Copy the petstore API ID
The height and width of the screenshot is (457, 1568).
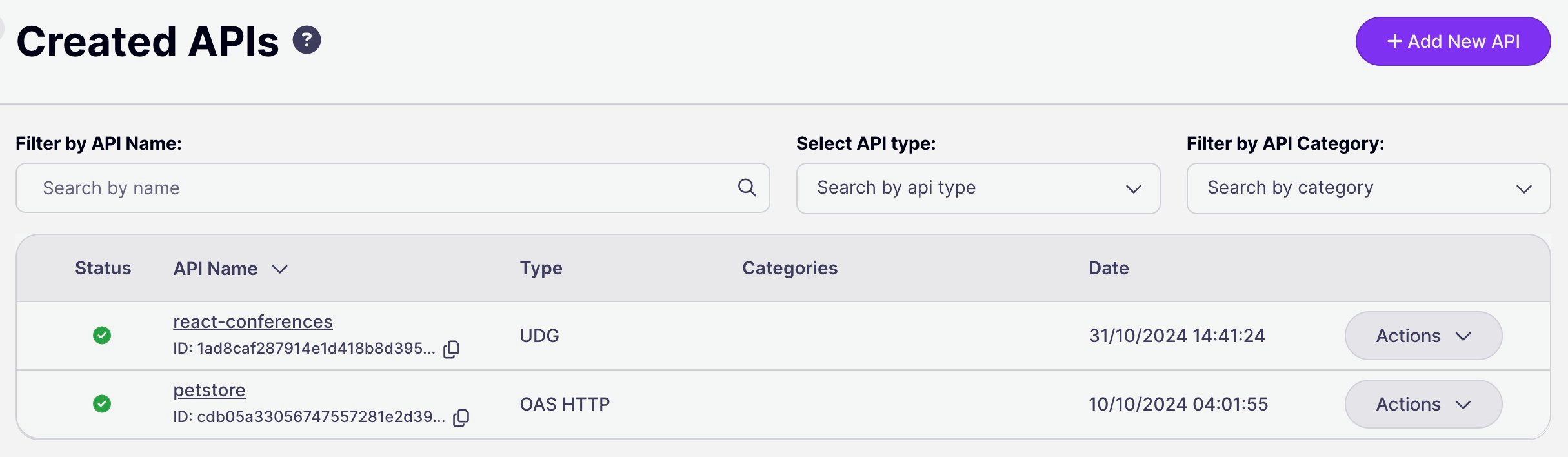click(x=461, y=418)
